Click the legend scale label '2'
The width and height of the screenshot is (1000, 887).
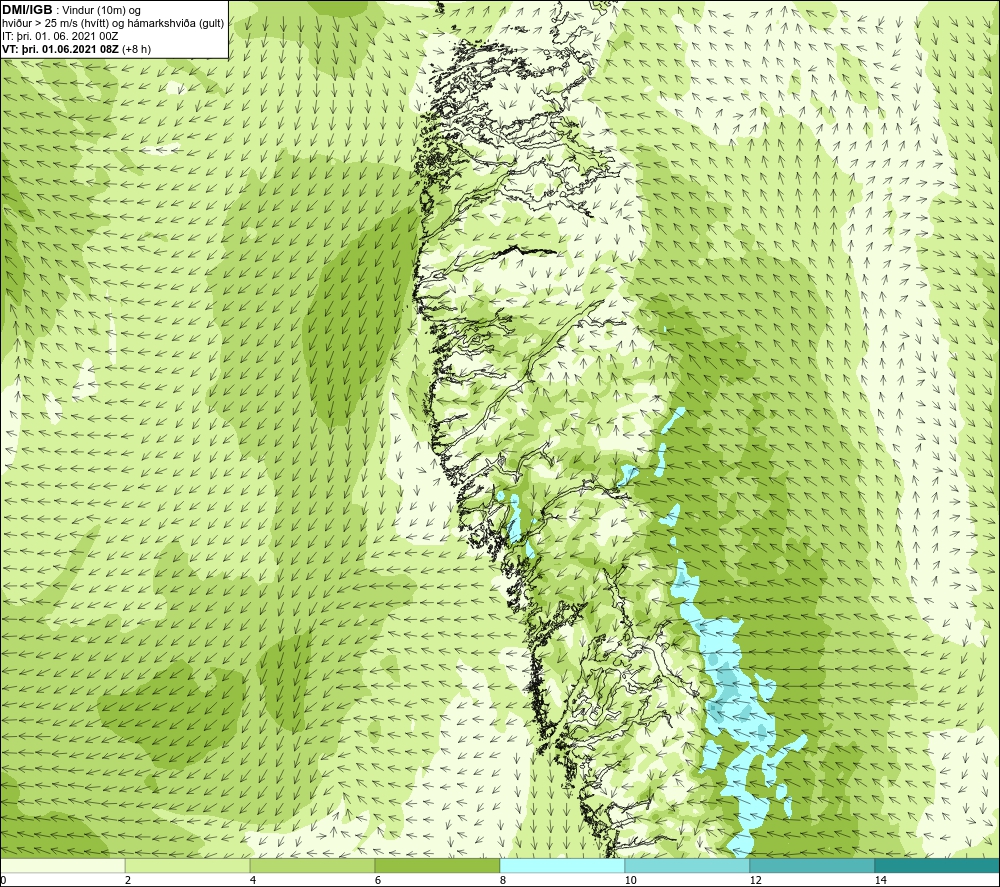pos(128,880)
